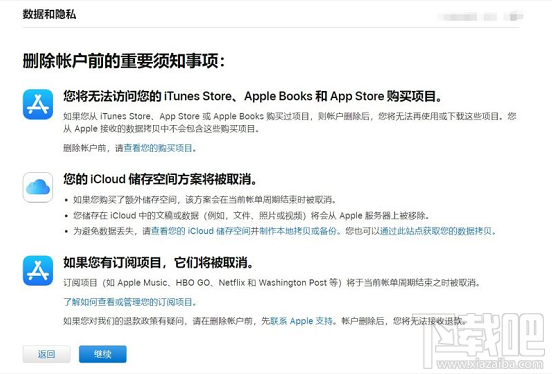Click the bullet about Apple 服务器上被移除
552x374 pixels.
point(251,216)
